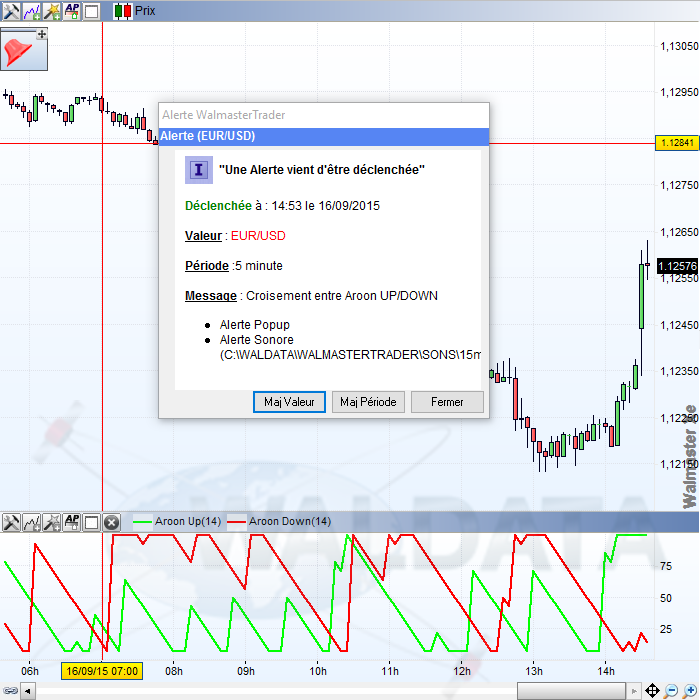Click the candlestick Prix chart type icon
Screen dimensions: 700x700
coord(123,11)
